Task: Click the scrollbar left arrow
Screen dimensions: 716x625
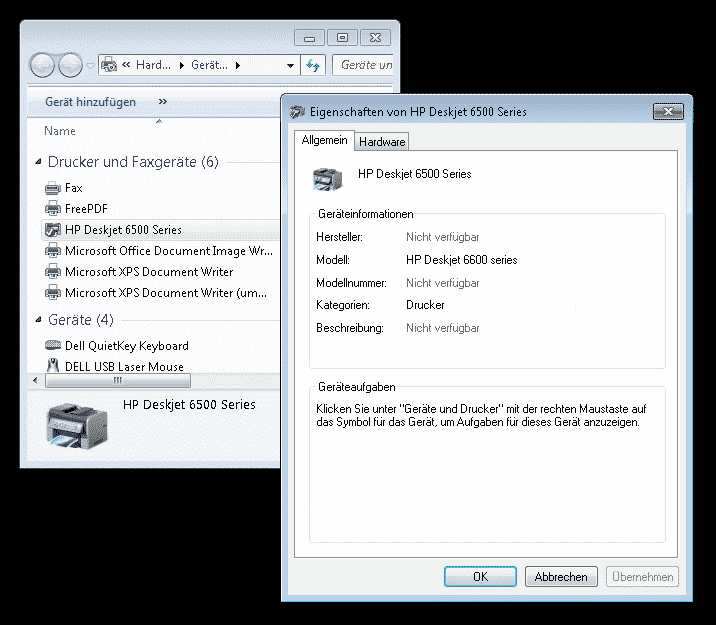Action: click(x=35, y=380)
